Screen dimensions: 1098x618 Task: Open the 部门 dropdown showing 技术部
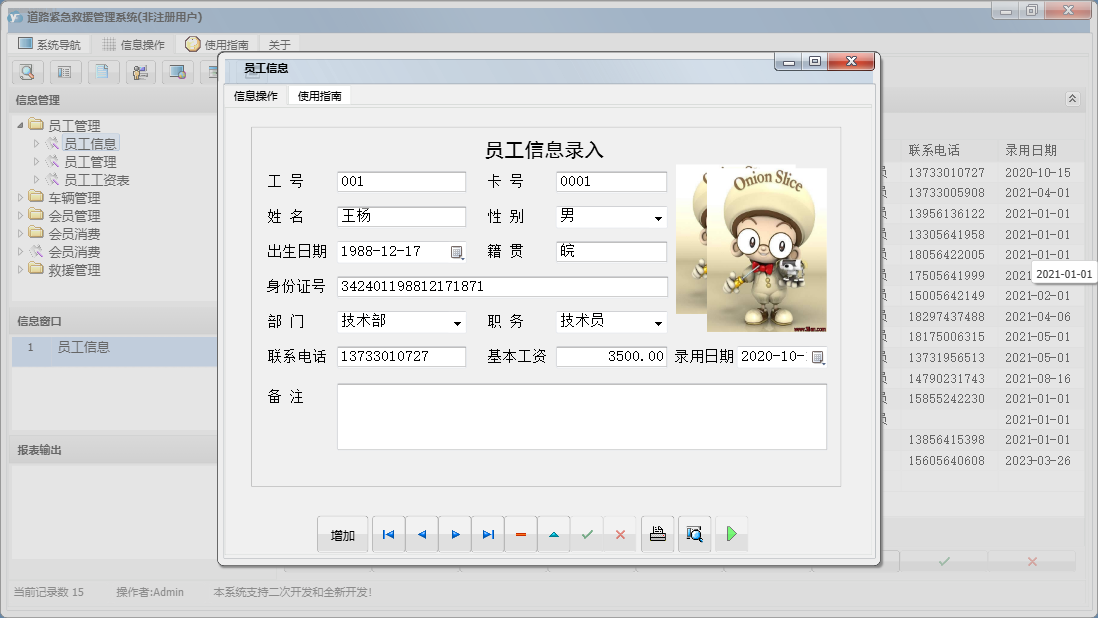click(x=455, y=322)
